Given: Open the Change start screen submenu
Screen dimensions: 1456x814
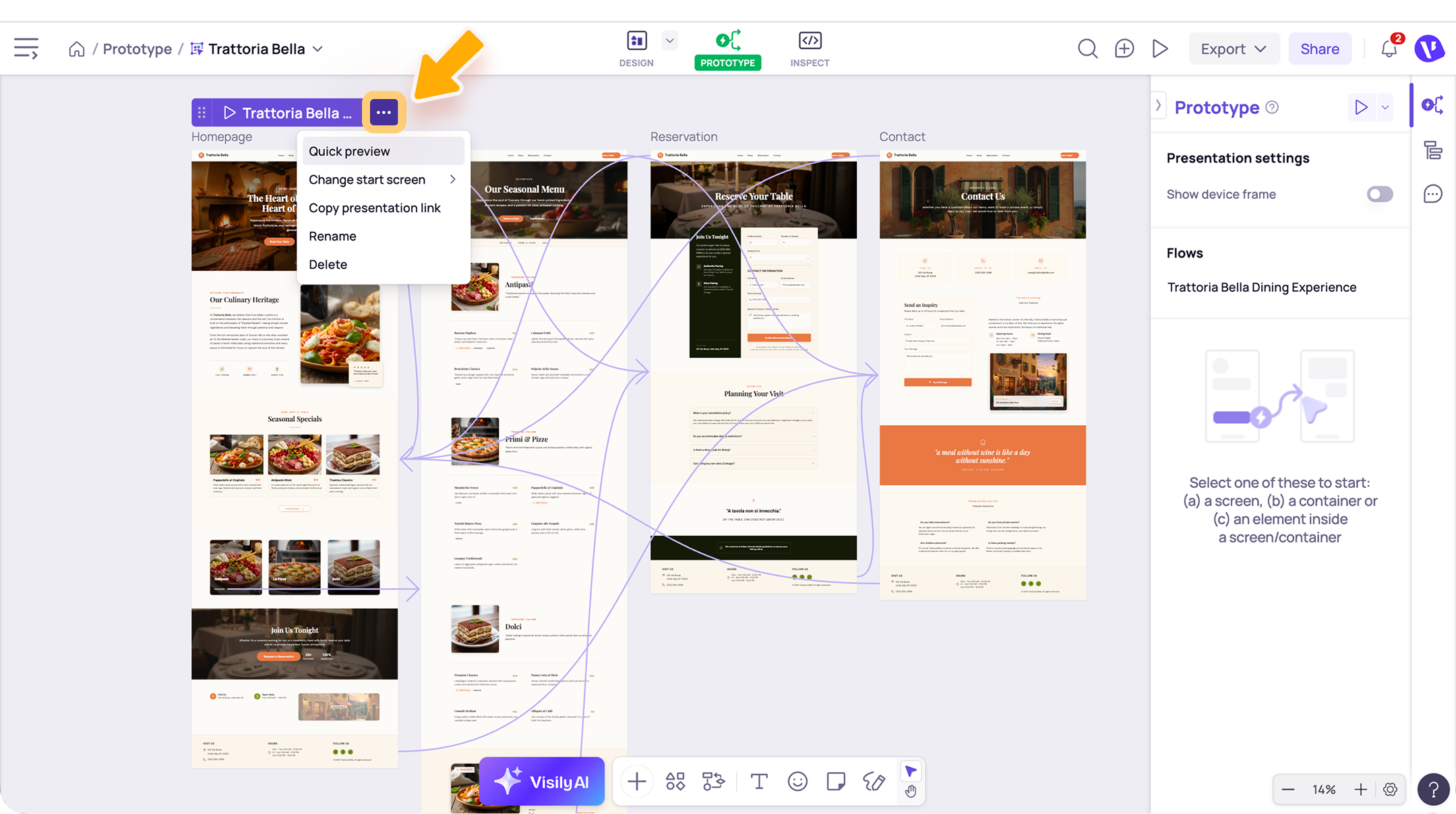Looking at the screenshot, I should pyautogui.click(x=383, y=179).
